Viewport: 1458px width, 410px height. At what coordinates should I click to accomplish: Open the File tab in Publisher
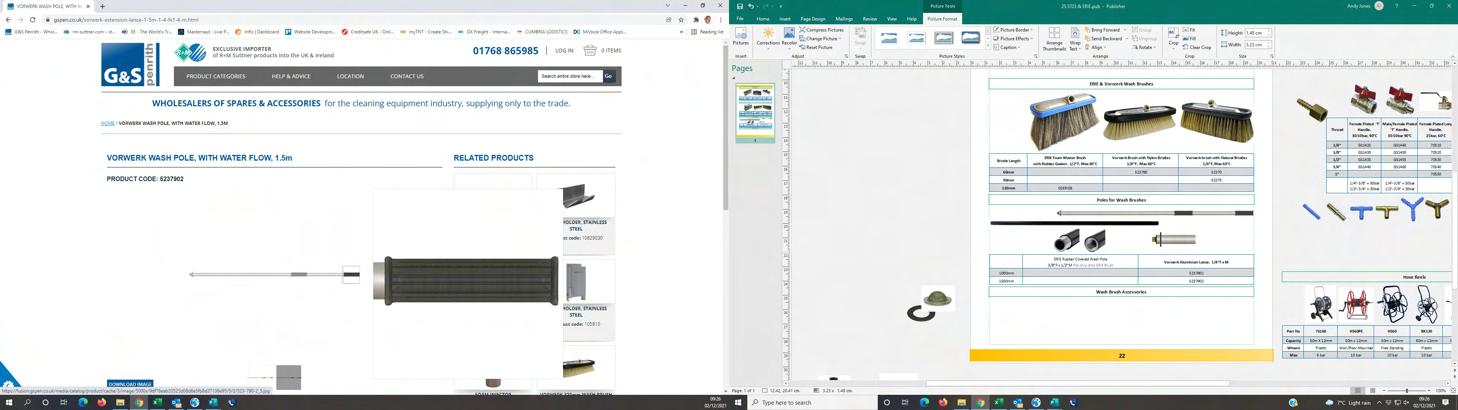[740, 19]
